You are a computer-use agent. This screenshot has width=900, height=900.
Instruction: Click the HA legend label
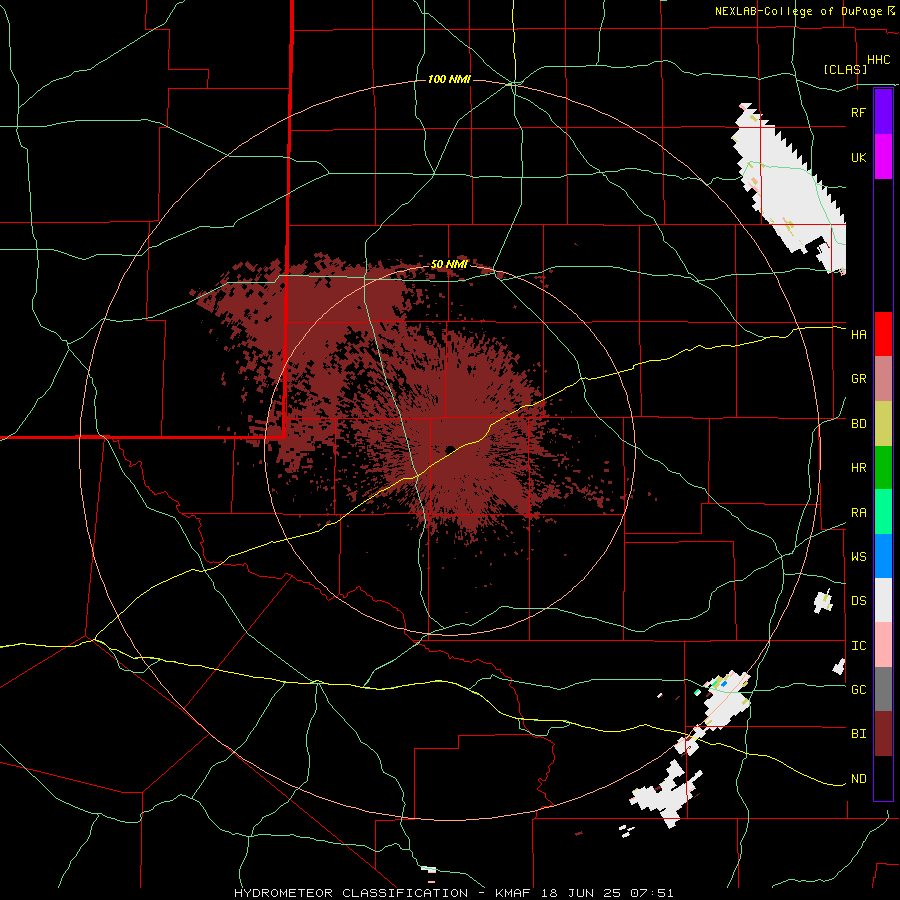click(x=858, y=334)
